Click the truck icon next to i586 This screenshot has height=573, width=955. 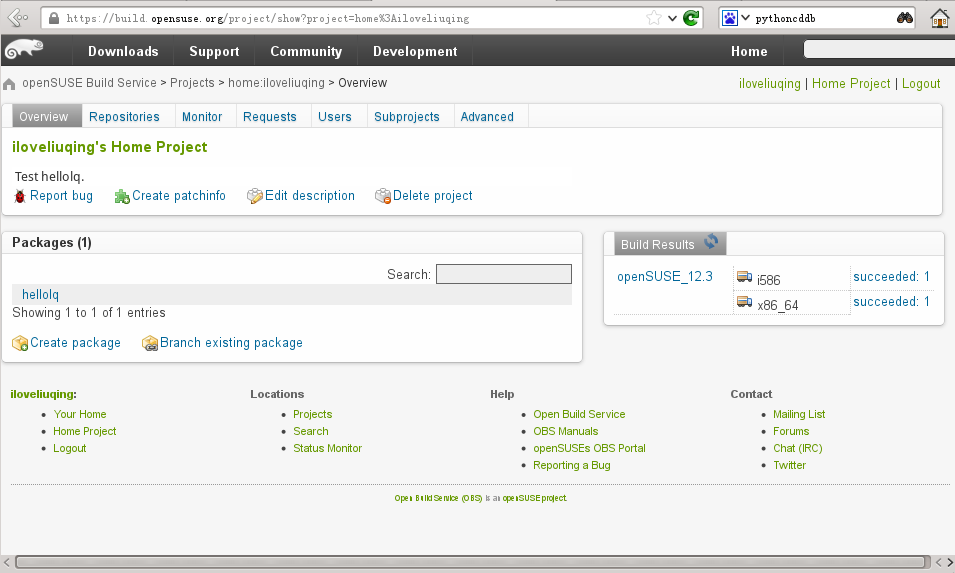pos(744,277)
